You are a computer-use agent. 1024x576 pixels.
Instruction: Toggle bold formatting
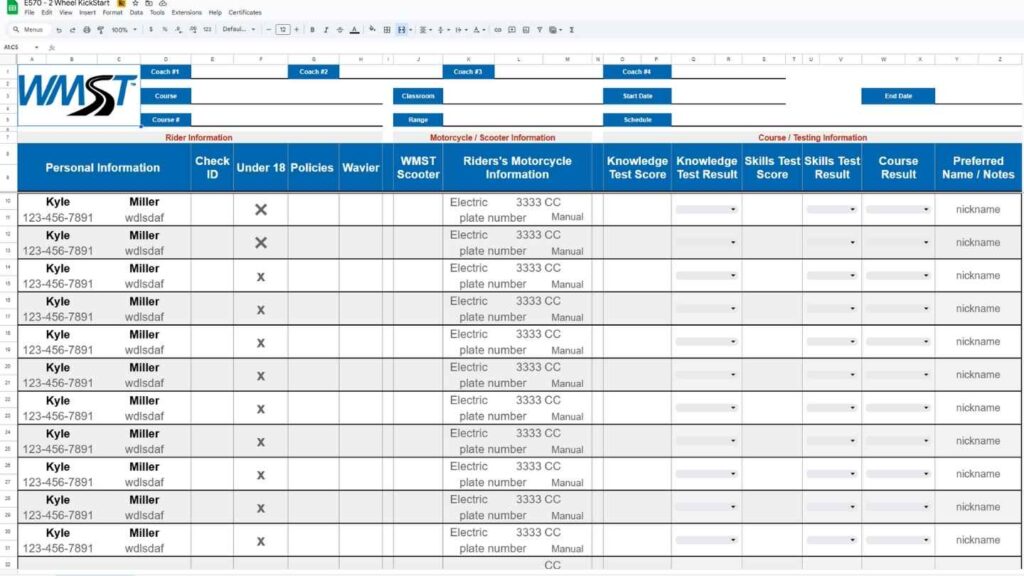pos(312,30)
